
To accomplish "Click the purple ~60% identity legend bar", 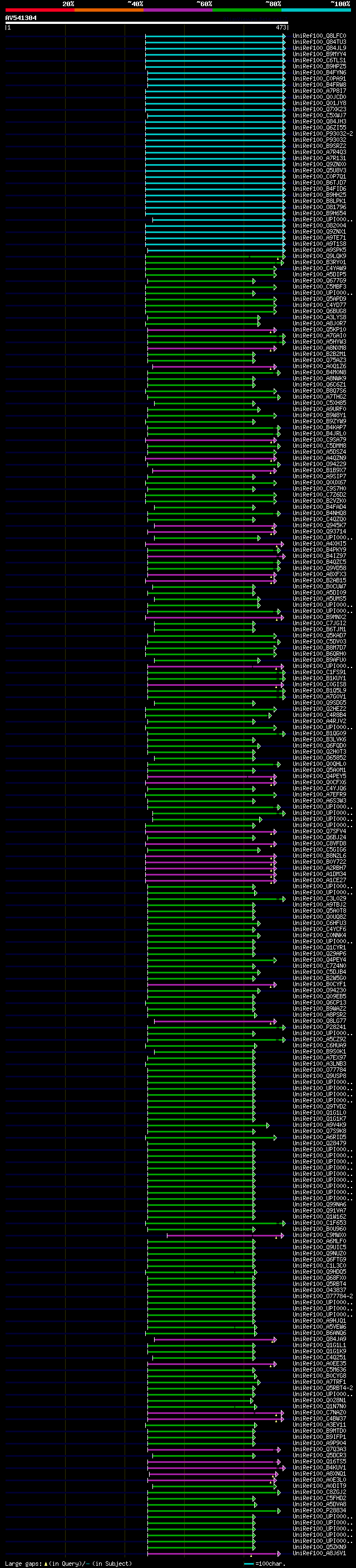I will pos(177,10).
